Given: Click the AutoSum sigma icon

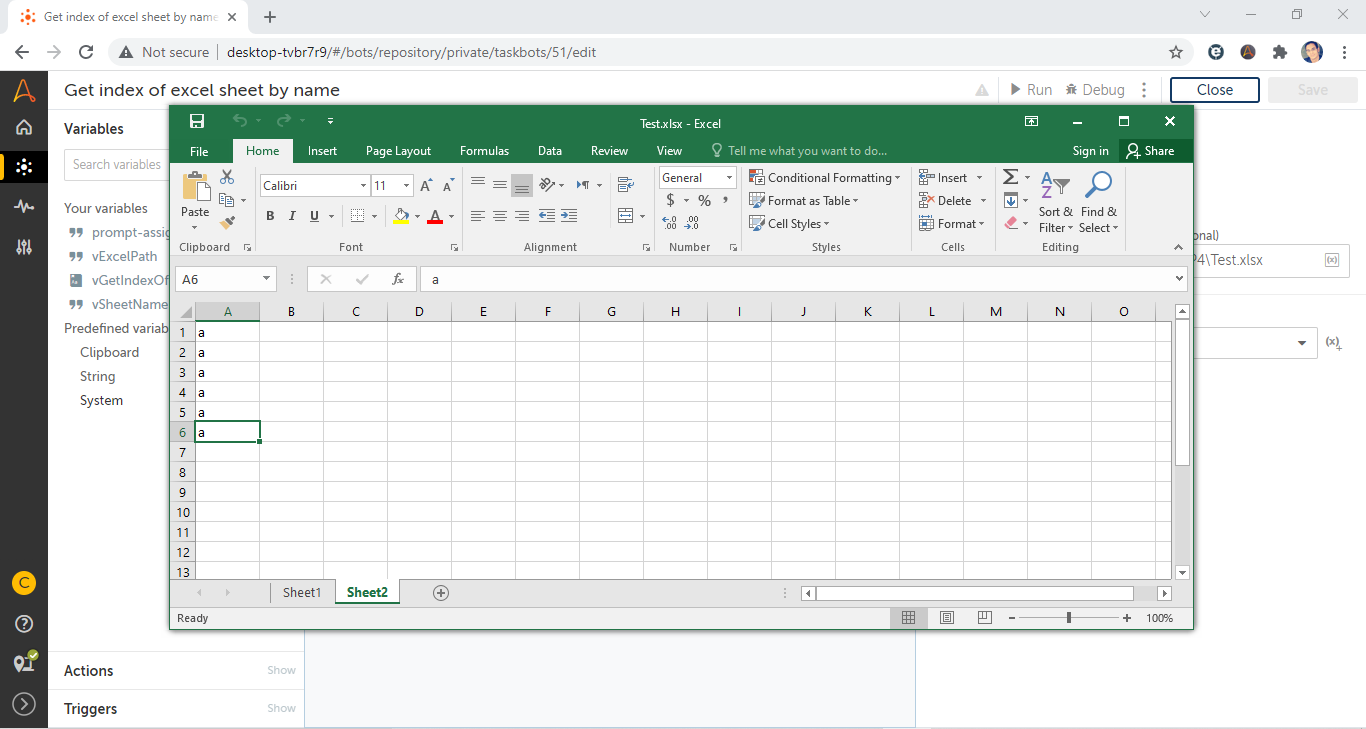Looking at the screenshot, I should (1010, 177).
